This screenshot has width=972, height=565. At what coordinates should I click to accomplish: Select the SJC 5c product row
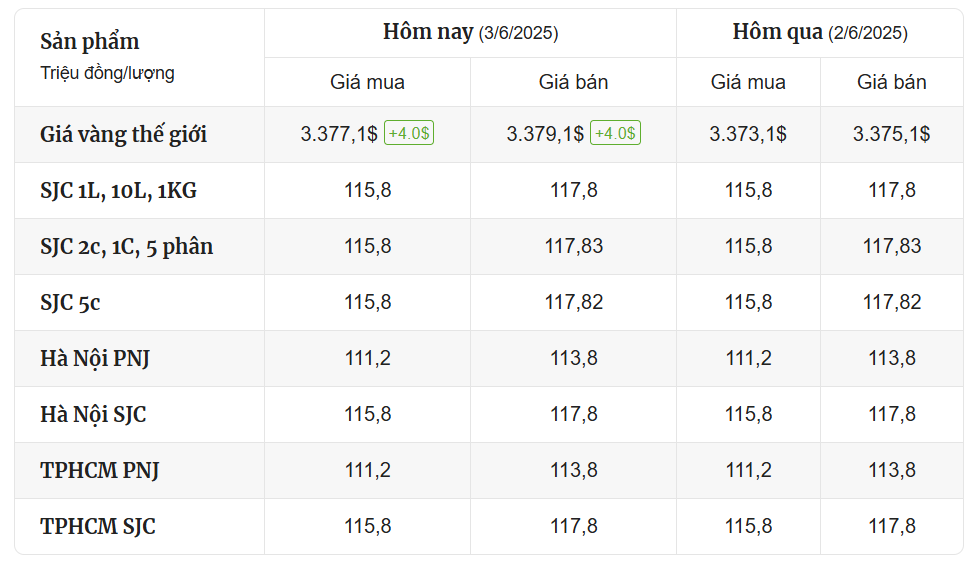point(489,302)
